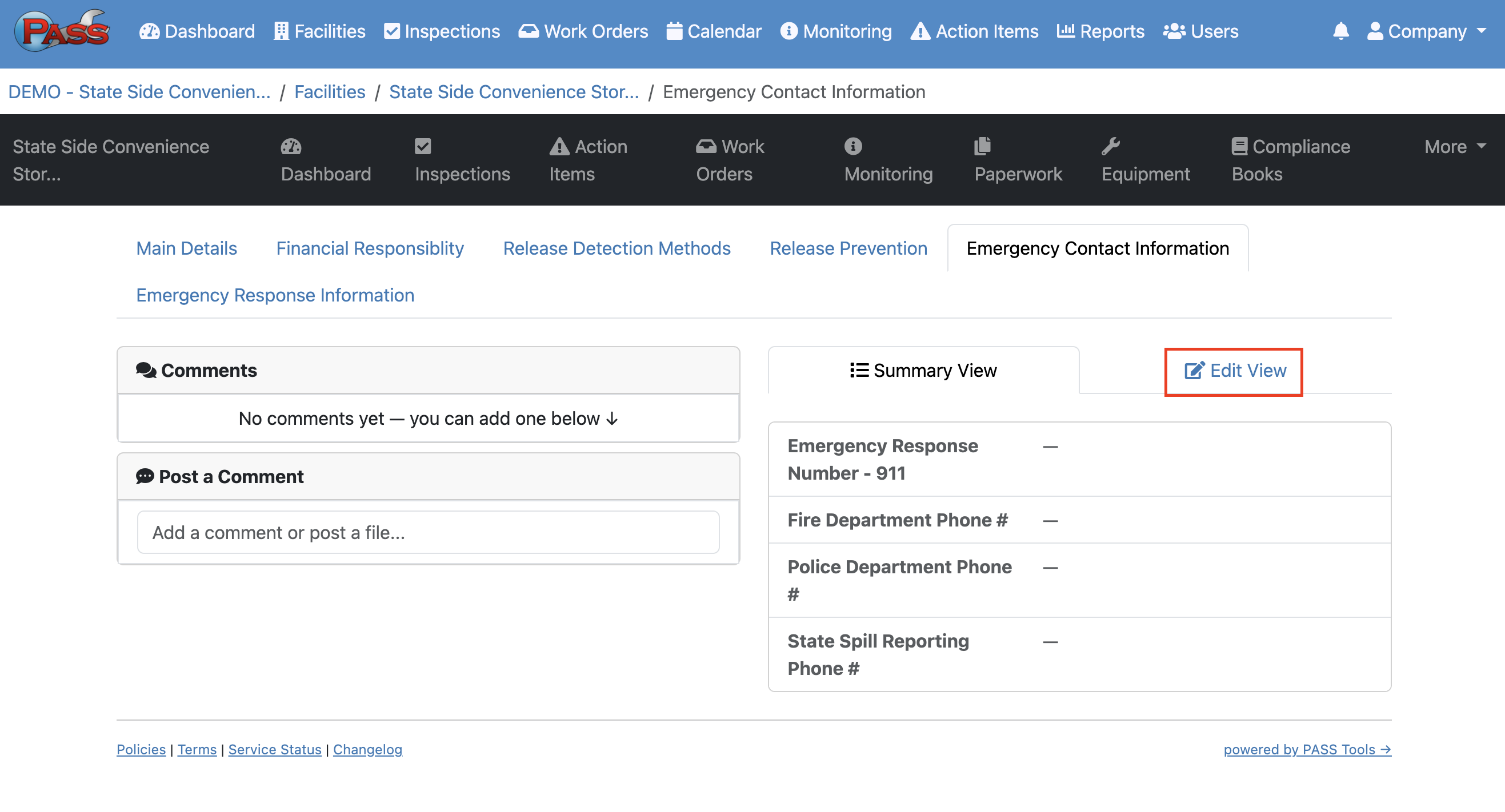Image resolution: width=1505 pixels, height=812 pixels.
Task: Click the Calendar icon in top navigation
Action: pyautogui.click(x=674, y=31)
